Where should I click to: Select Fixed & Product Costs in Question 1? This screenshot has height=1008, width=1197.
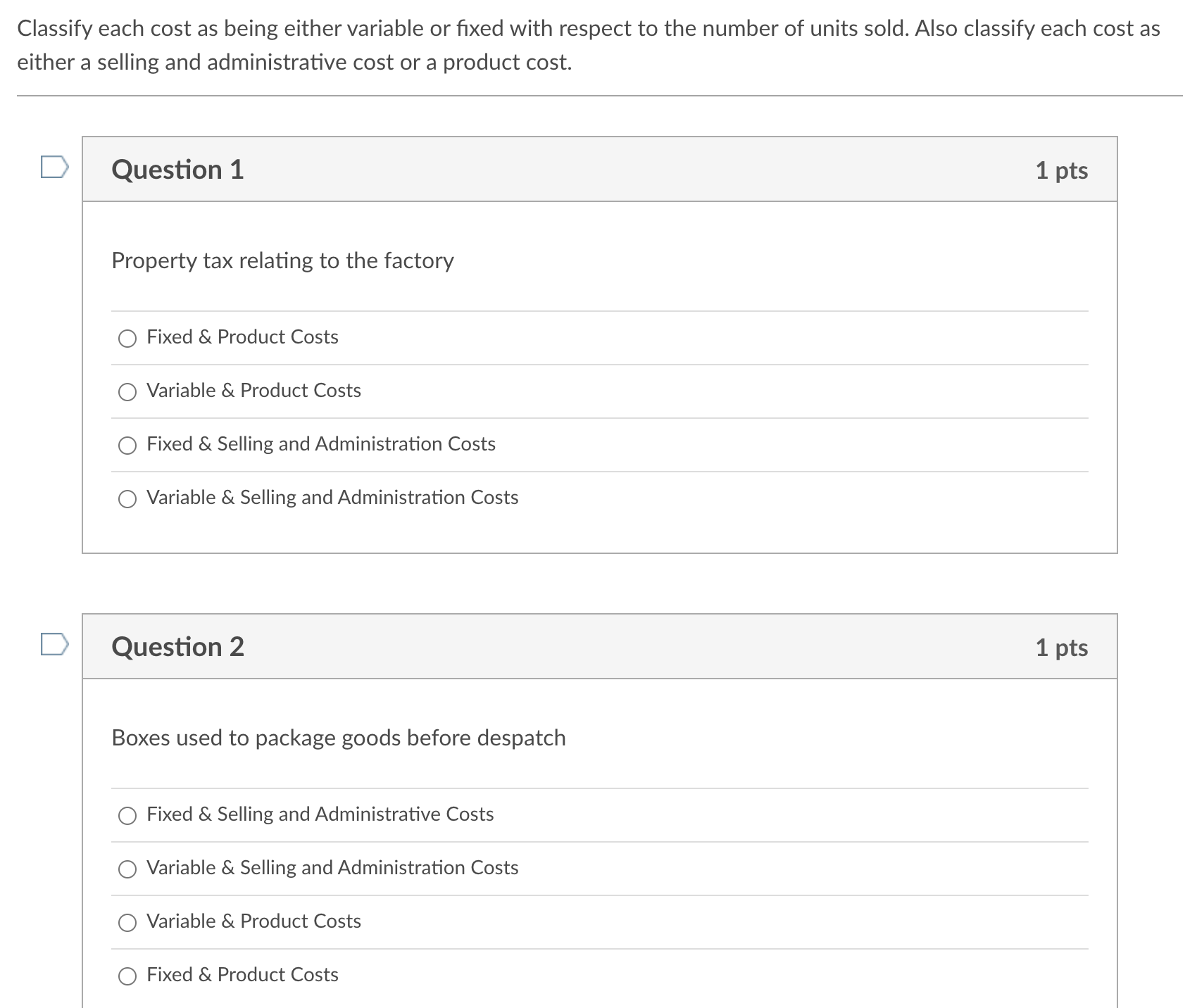[127, 338]
